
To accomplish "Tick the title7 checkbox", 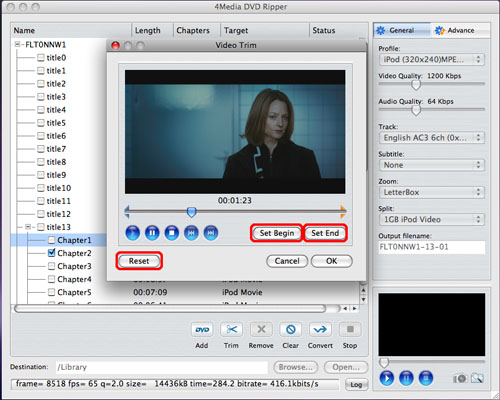I will (x=41, y=149).
